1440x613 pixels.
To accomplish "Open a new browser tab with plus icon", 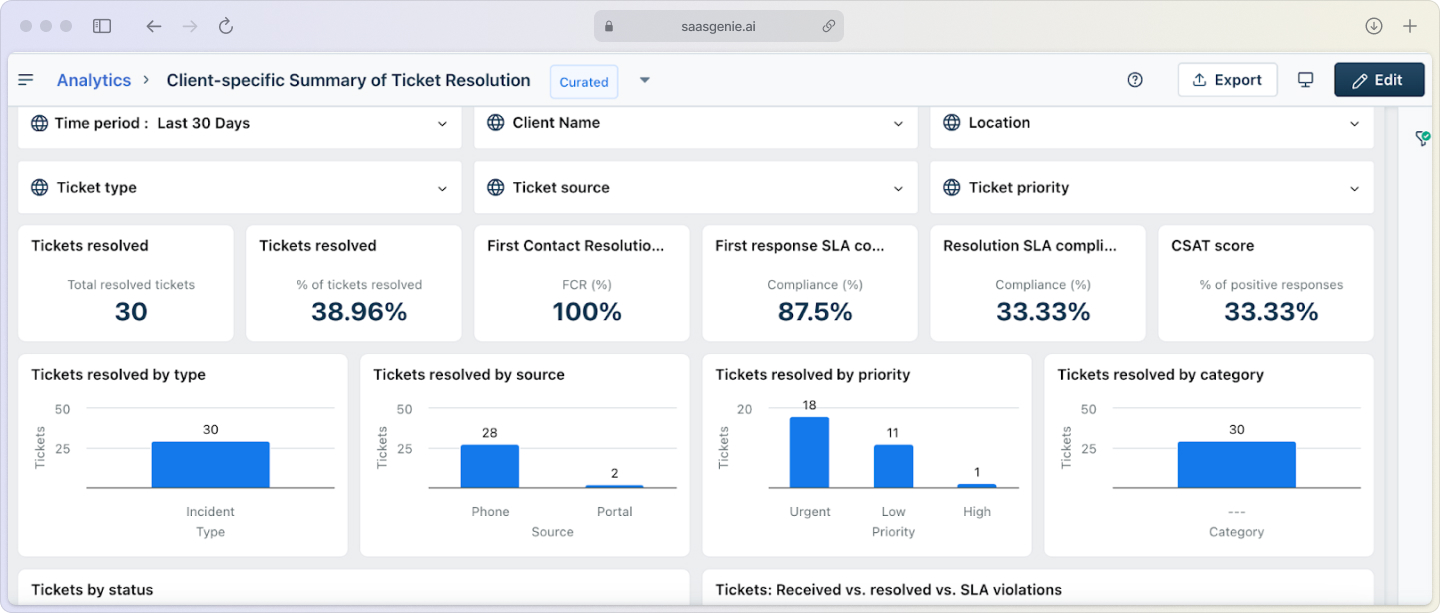I will coord(1412,26).
